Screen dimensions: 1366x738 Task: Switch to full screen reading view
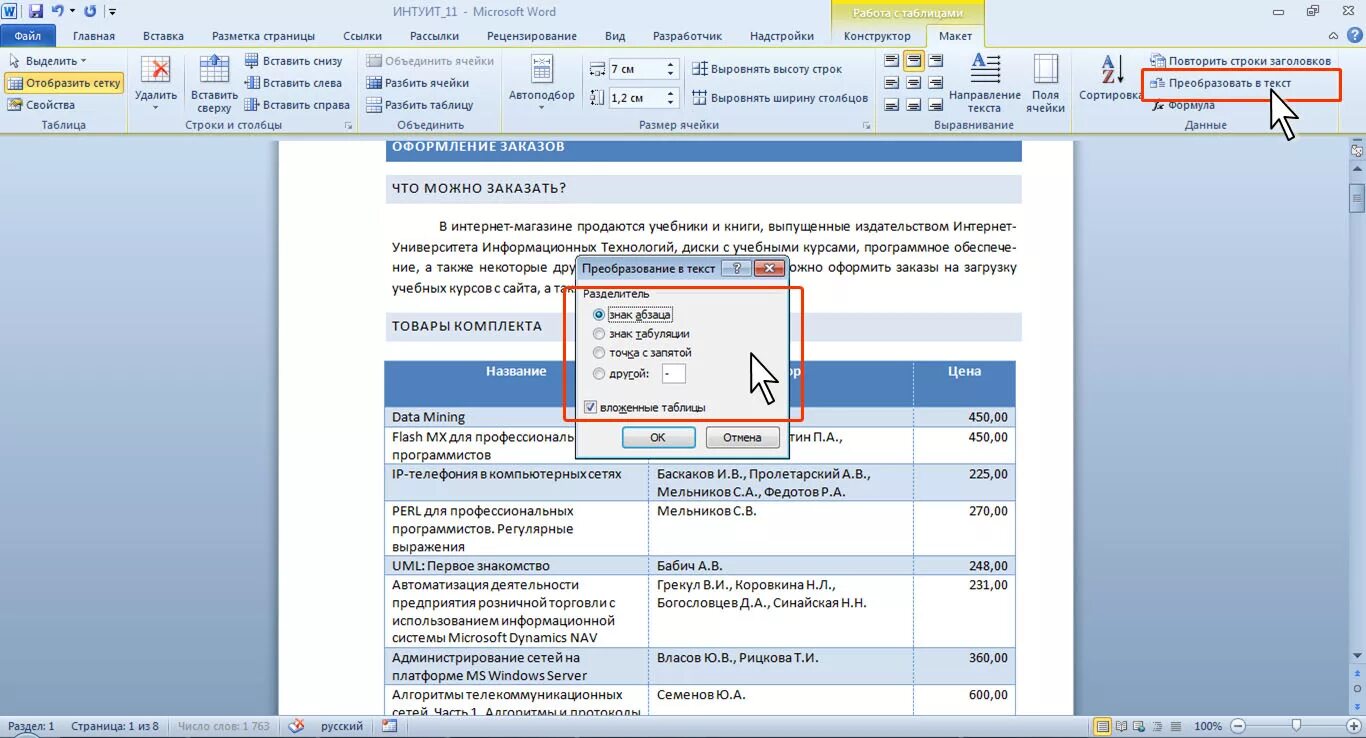coord(1120,726)
